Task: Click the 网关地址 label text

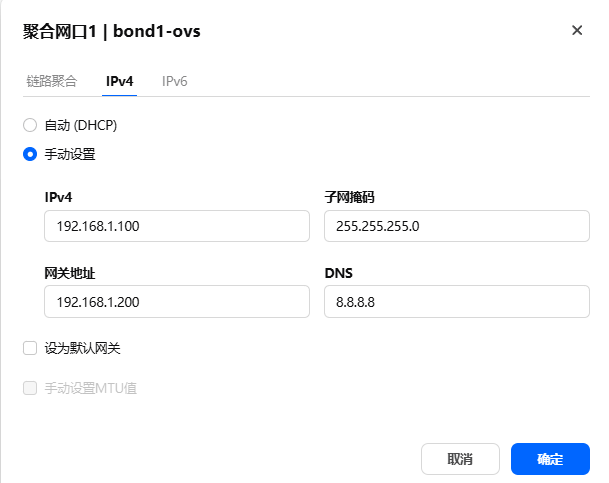Action: point(70,272)
